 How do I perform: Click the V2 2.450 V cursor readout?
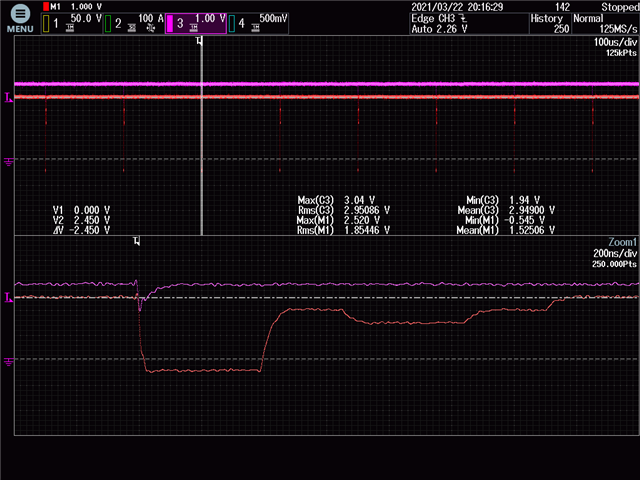pyautogui.click(x=81, y=220)
